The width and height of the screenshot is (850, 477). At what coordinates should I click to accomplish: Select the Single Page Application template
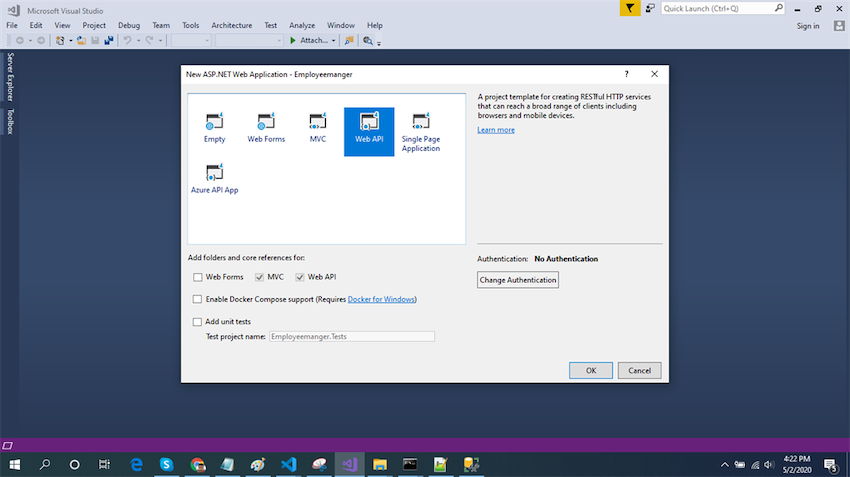point(421,132)
